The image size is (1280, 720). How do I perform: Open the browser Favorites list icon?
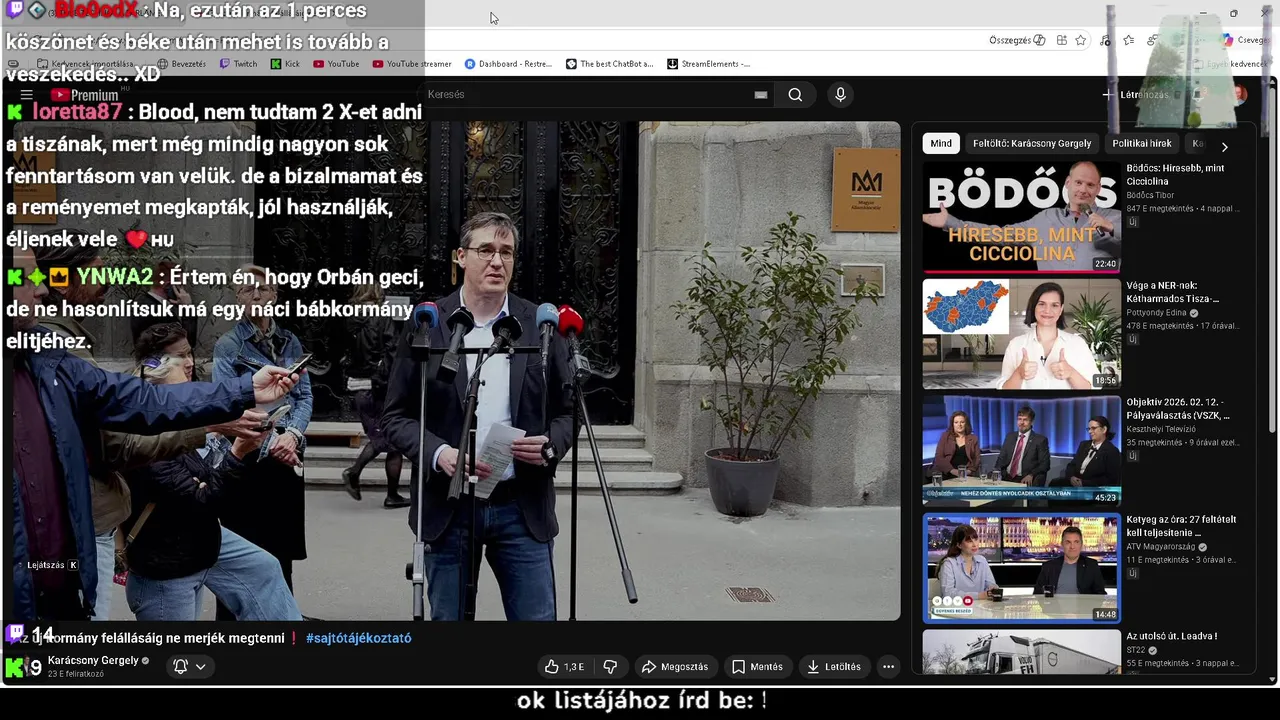pyautogui.click(x=1129, y=40)
